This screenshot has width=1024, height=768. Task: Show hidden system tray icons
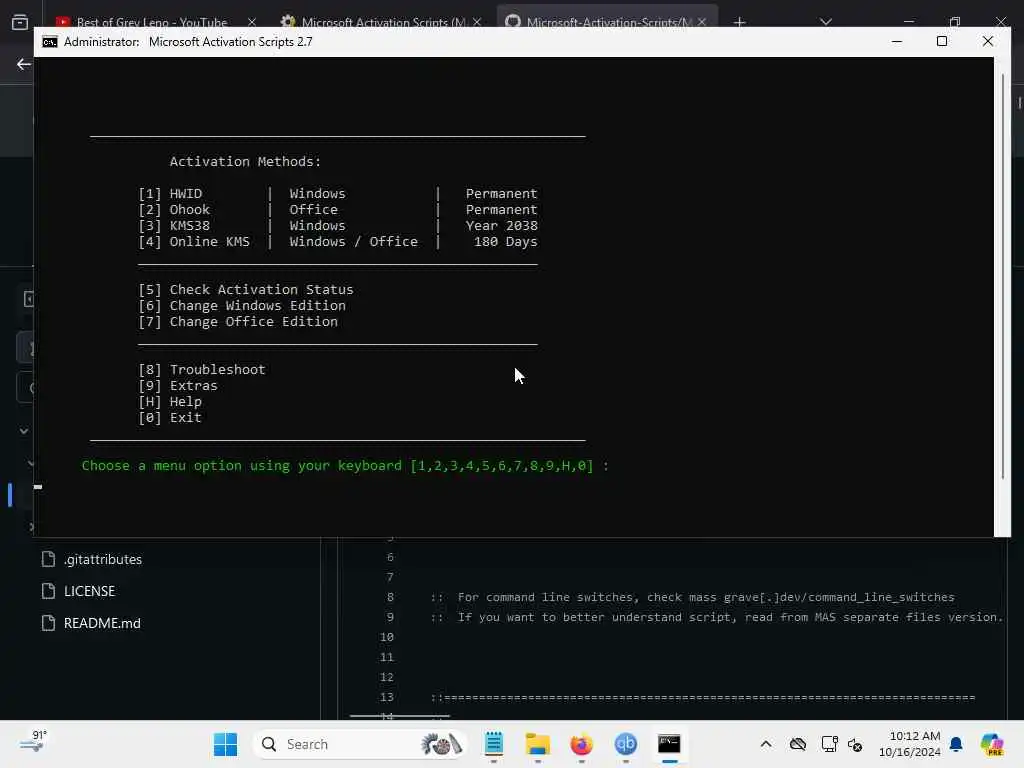click(766, 744)
